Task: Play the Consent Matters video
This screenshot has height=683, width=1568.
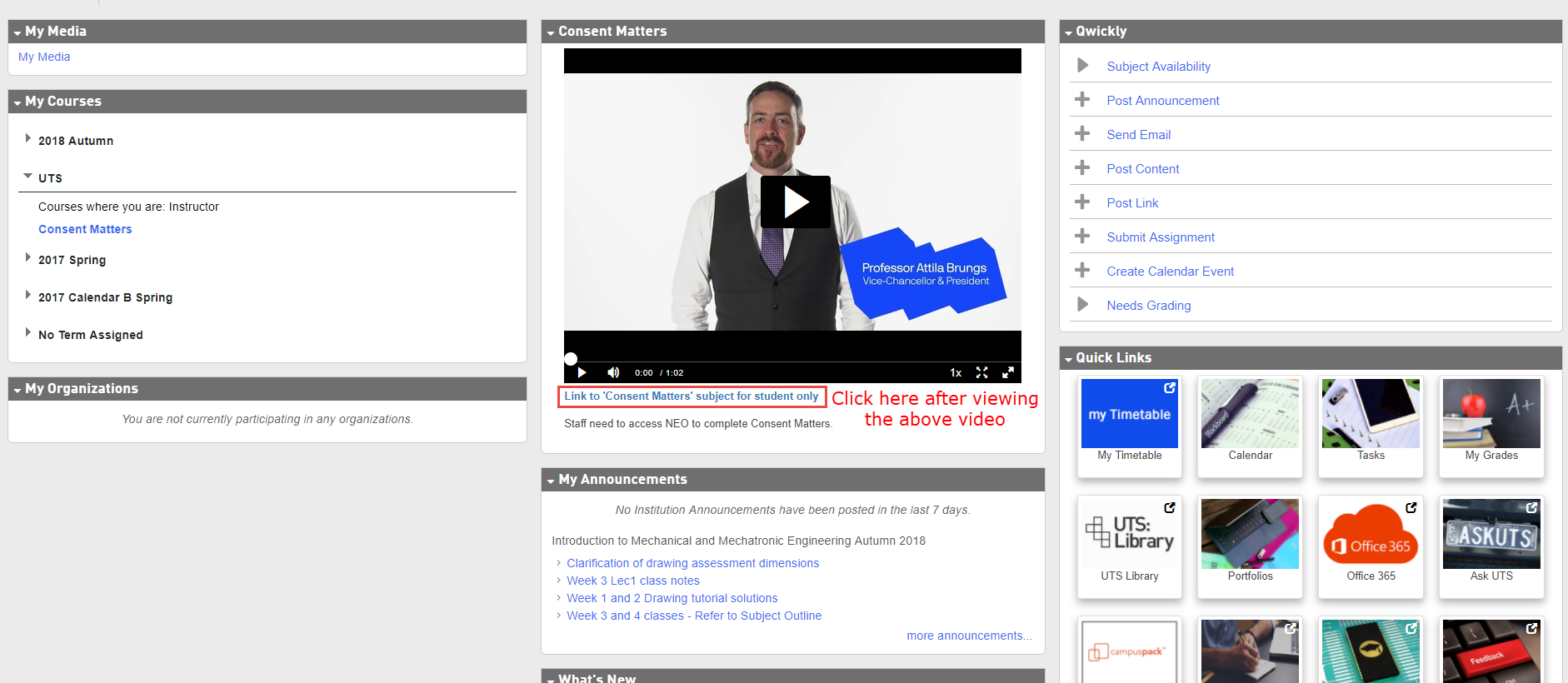Action: [x=795, y=202]
